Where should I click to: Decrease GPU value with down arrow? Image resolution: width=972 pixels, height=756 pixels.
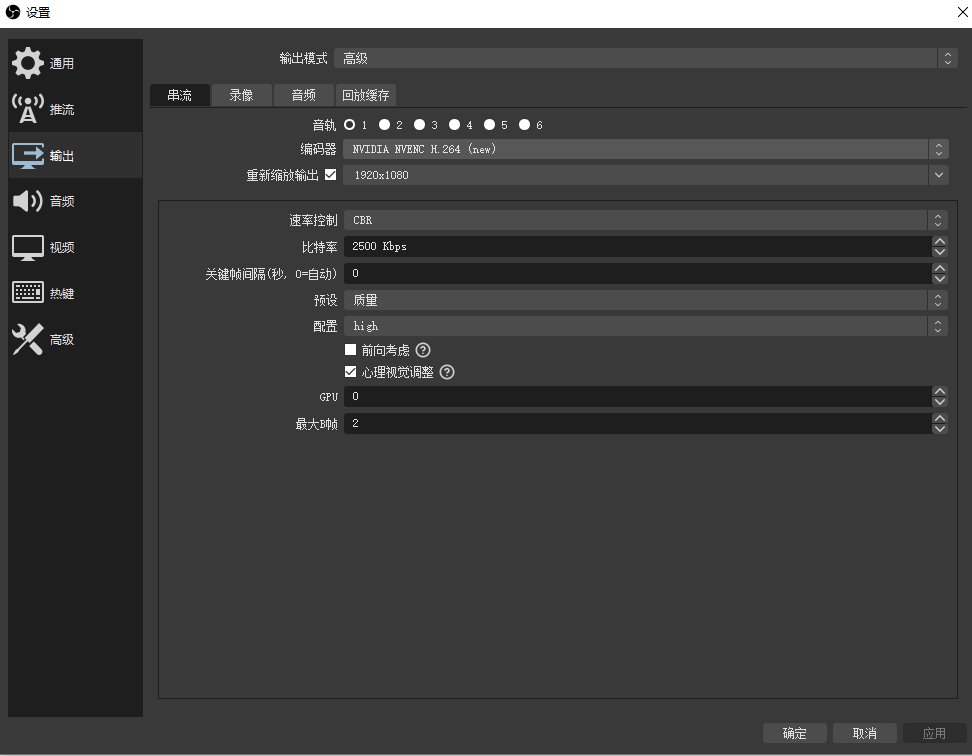pyautogui.click(x=940, y=402)
